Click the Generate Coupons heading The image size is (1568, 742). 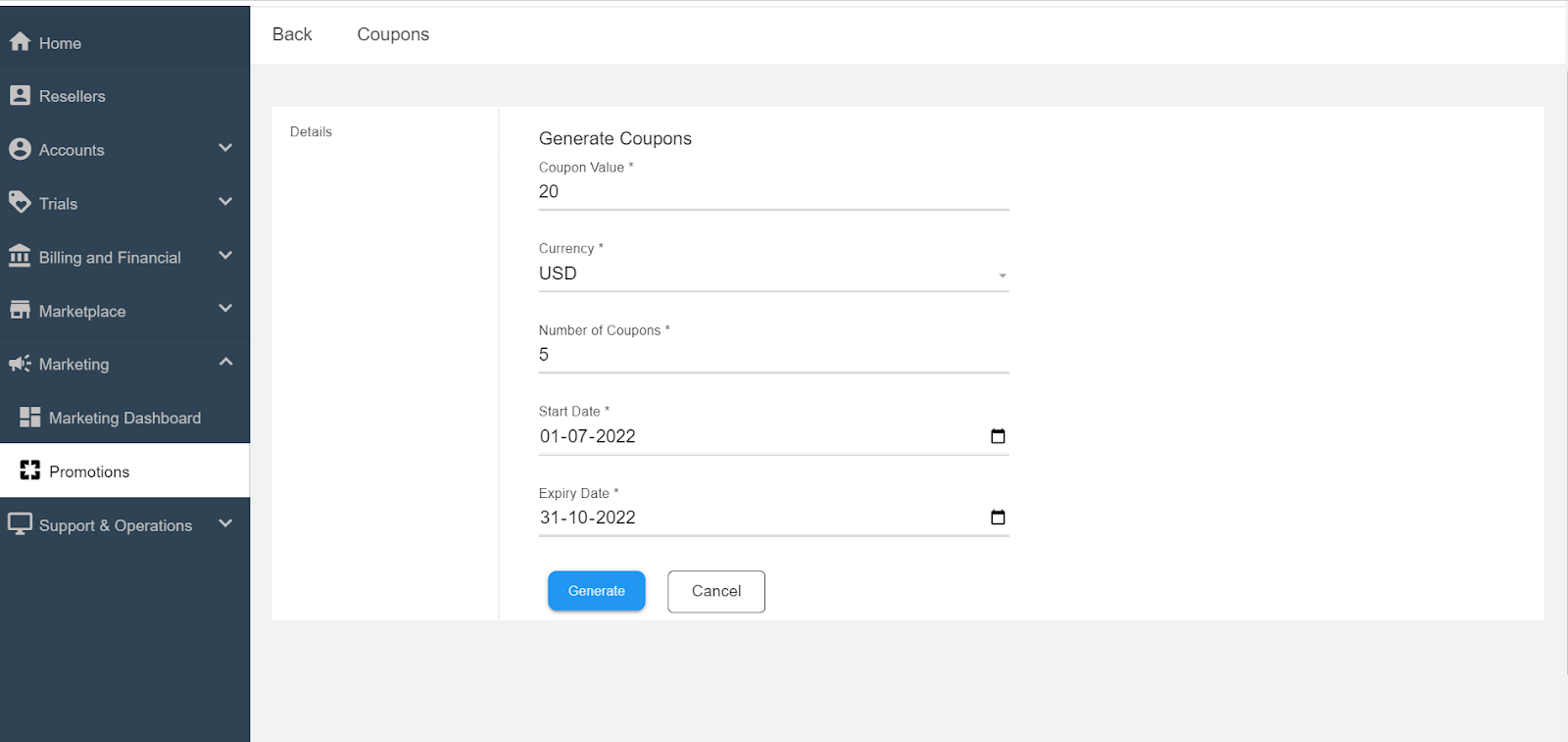pyautogui.click(x=615, y=138)
